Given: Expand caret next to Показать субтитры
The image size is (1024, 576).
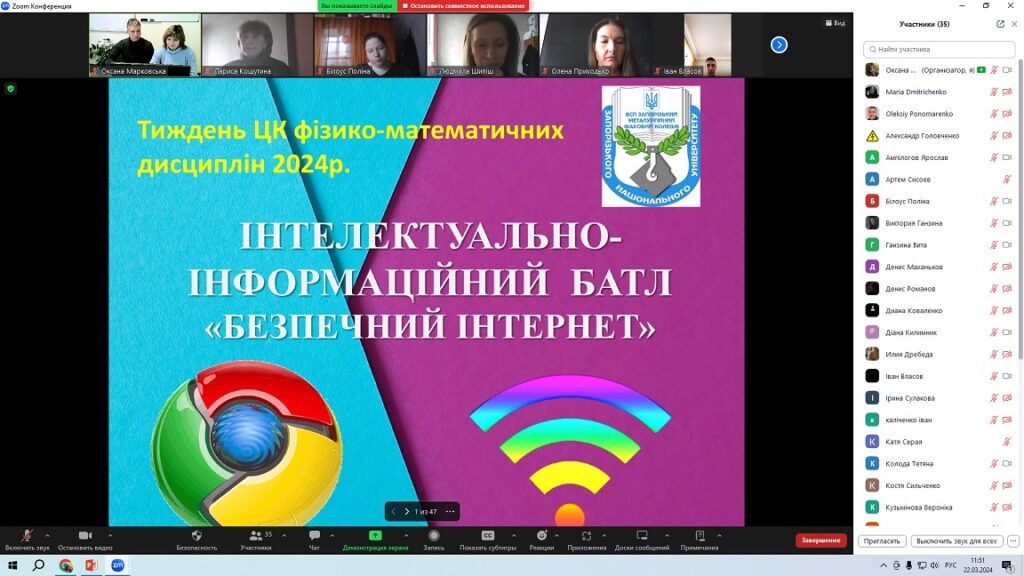Looking at the screenshot, I should [513, 536].
